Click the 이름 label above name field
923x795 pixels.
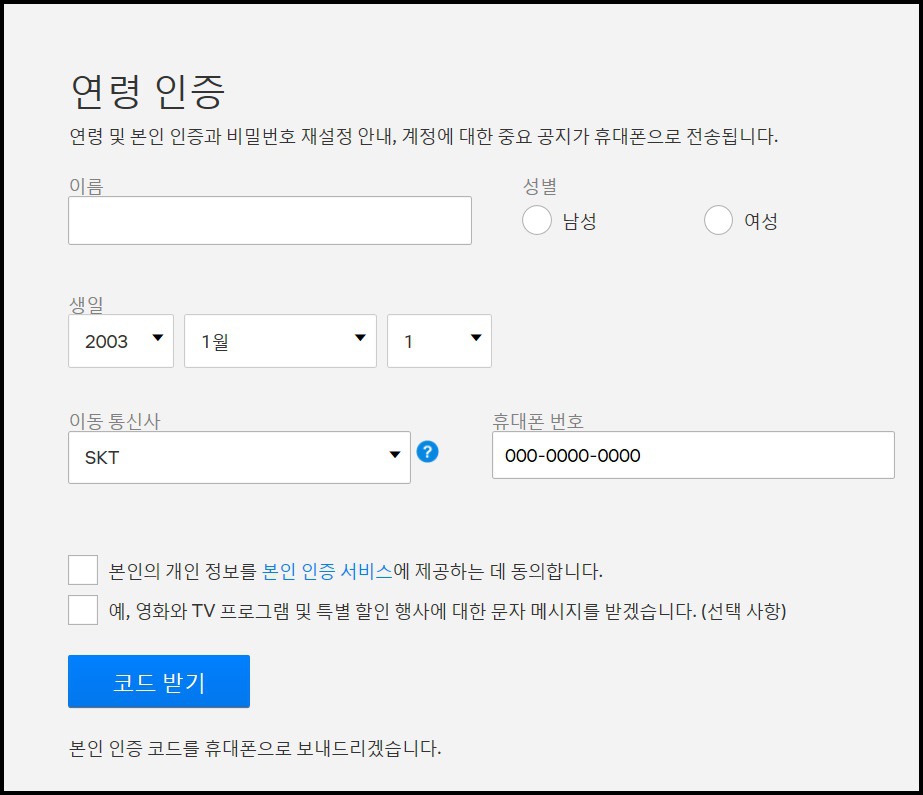(x=87, y=187)
